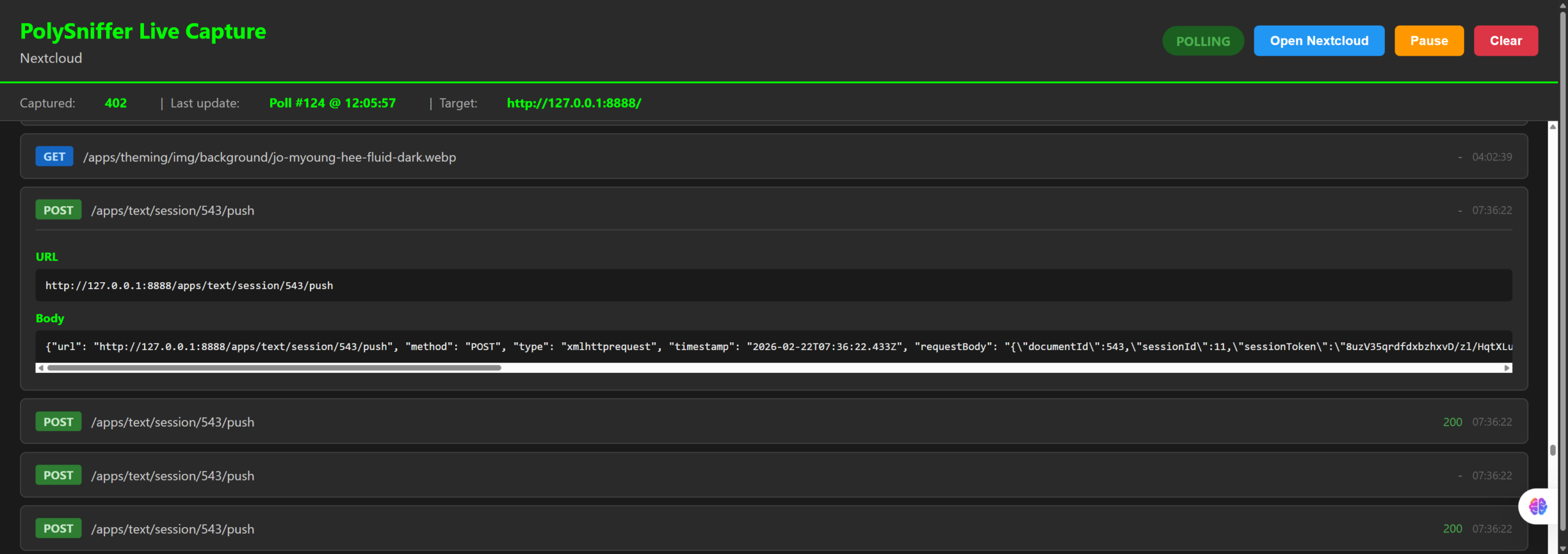The width and height of the screenshot is (1568, 554).
Task: Click the horizontal scrollbar under the Body
Action: (x=269, y=368)
